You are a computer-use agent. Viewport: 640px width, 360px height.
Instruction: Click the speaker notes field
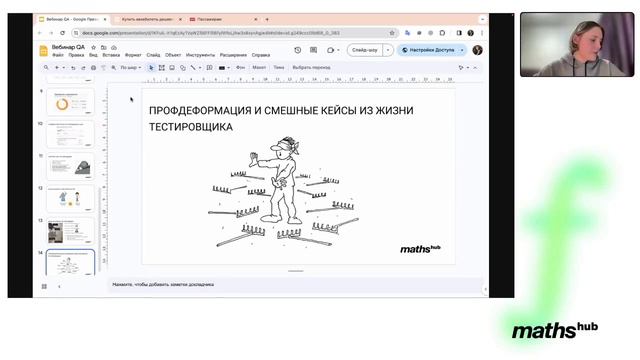(x=296, y=284)
